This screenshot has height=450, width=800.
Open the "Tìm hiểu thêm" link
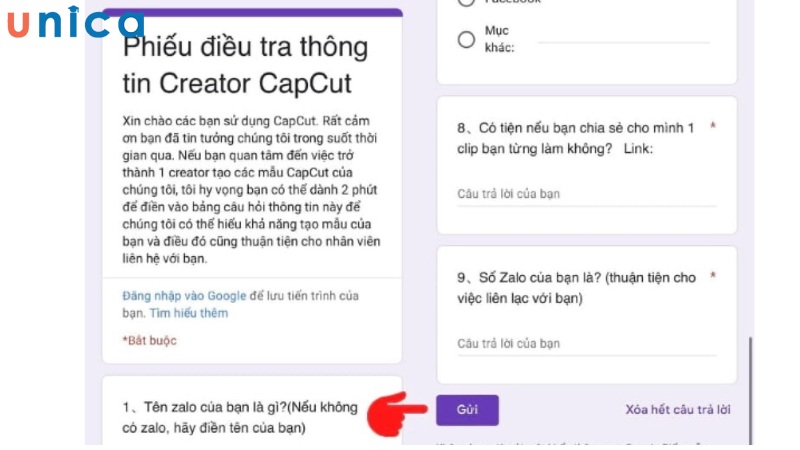(189, 313)
